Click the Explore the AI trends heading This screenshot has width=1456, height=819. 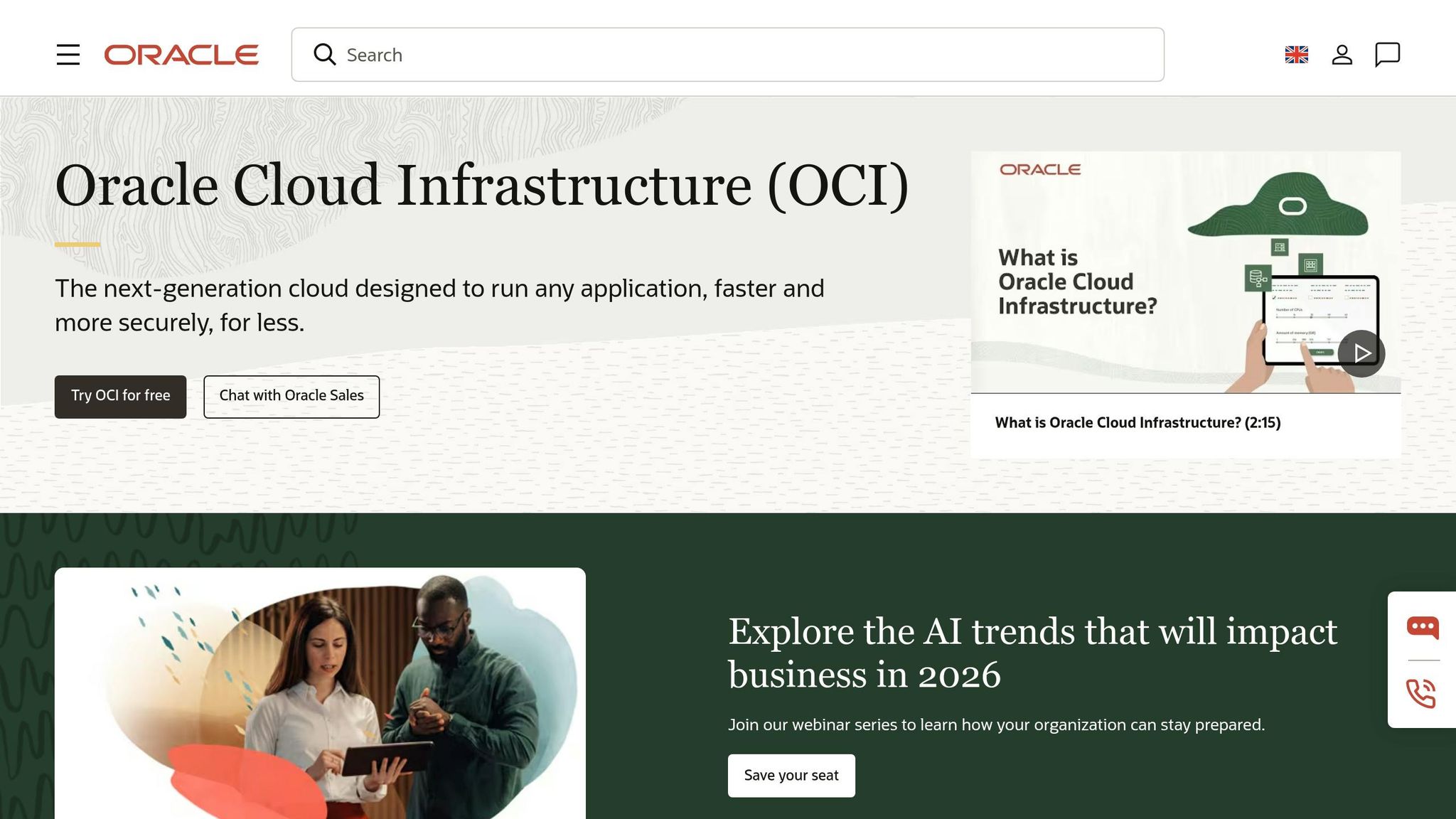click(1033, 653)
